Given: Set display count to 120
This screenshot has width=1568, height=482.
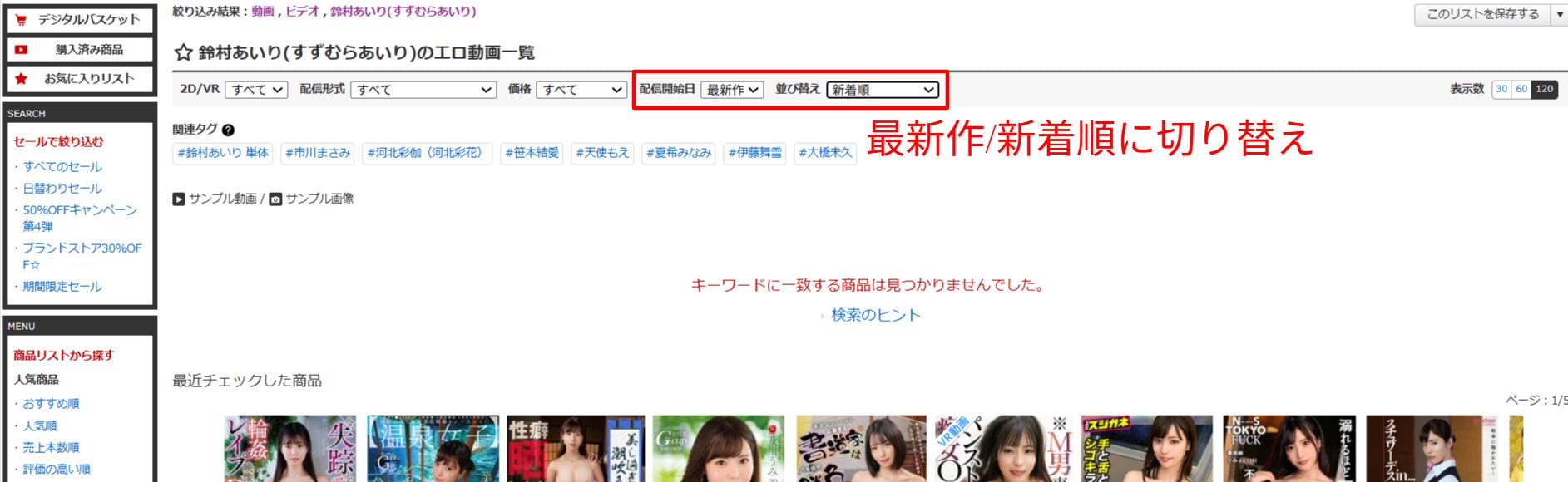Looking at the screenshot, I should (x=1545, y=89).
